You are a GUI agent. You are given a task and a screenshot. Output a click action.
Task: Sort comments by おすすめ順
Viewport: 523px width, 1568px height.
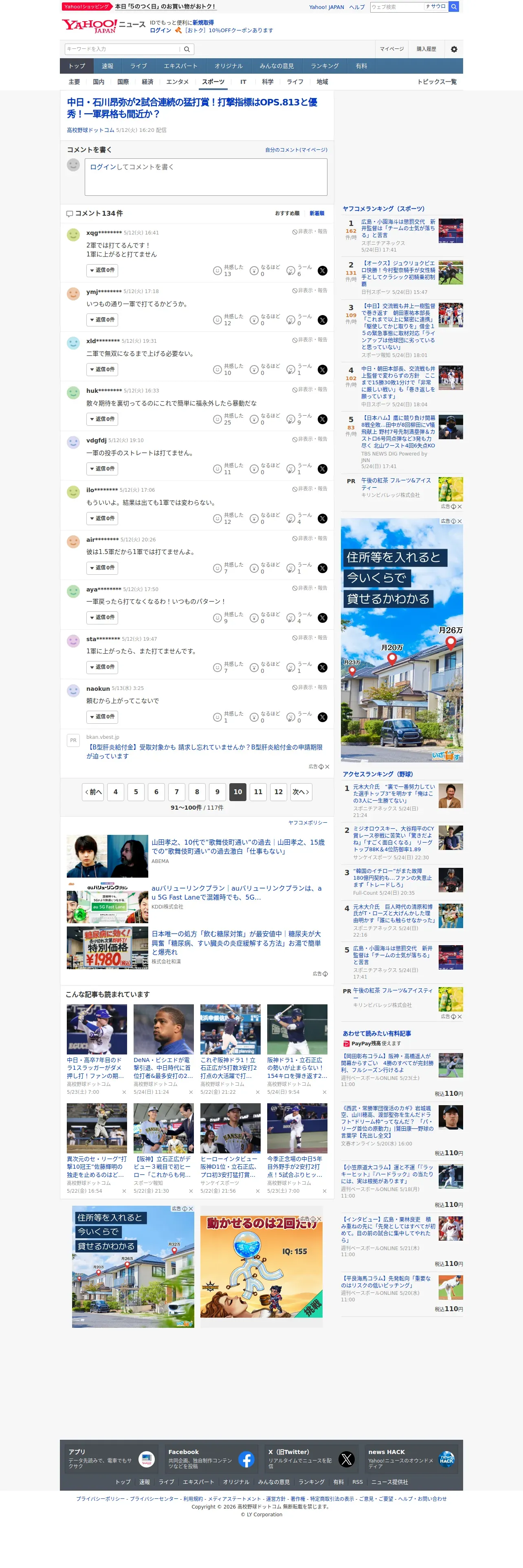click(x=287, y=214)
